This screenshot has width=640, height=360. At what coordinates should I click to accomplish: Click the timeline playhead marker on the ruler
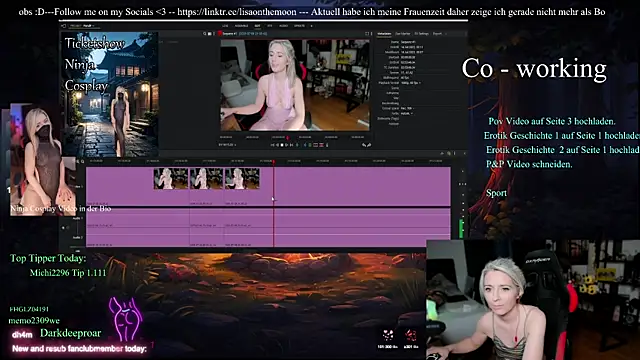point(274,162)
